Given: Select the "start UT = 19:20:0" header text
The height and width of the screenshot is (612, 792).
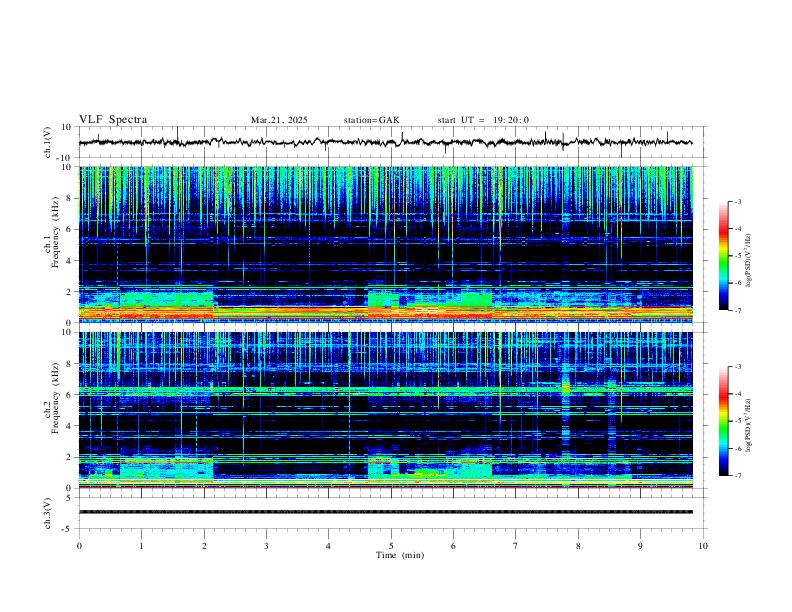Looking at the screenshot, I should [x=483, y=120].
